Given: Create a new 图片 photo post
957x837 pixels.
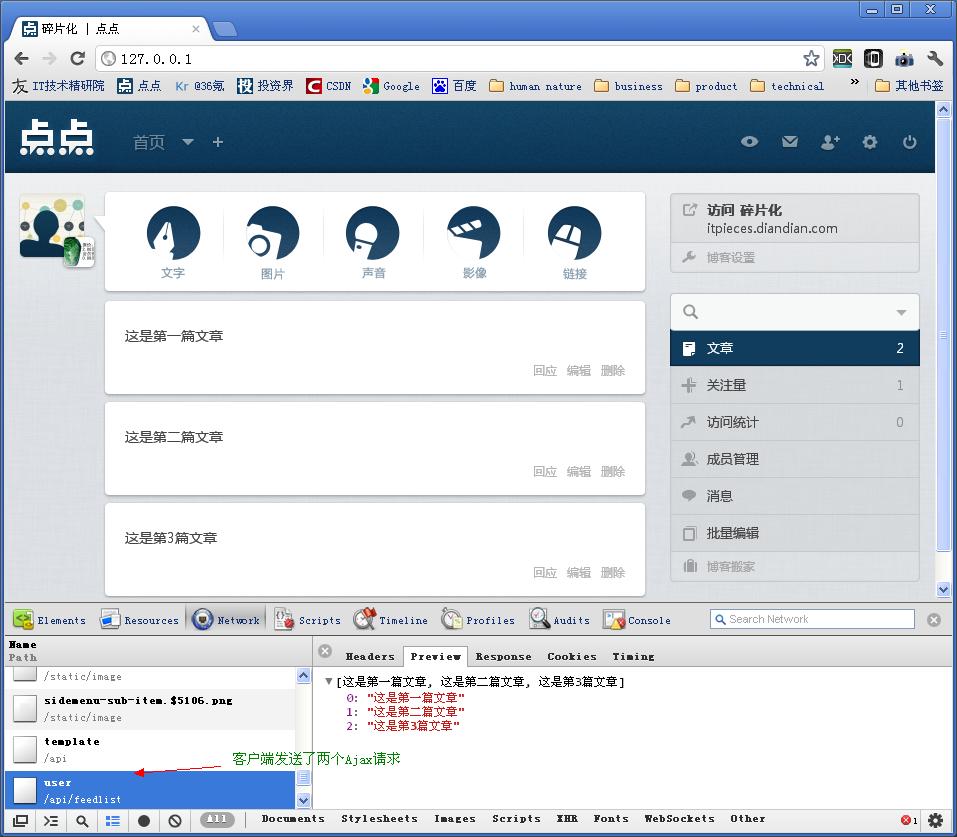Looking at the screenshot, I should coord(273,242).
